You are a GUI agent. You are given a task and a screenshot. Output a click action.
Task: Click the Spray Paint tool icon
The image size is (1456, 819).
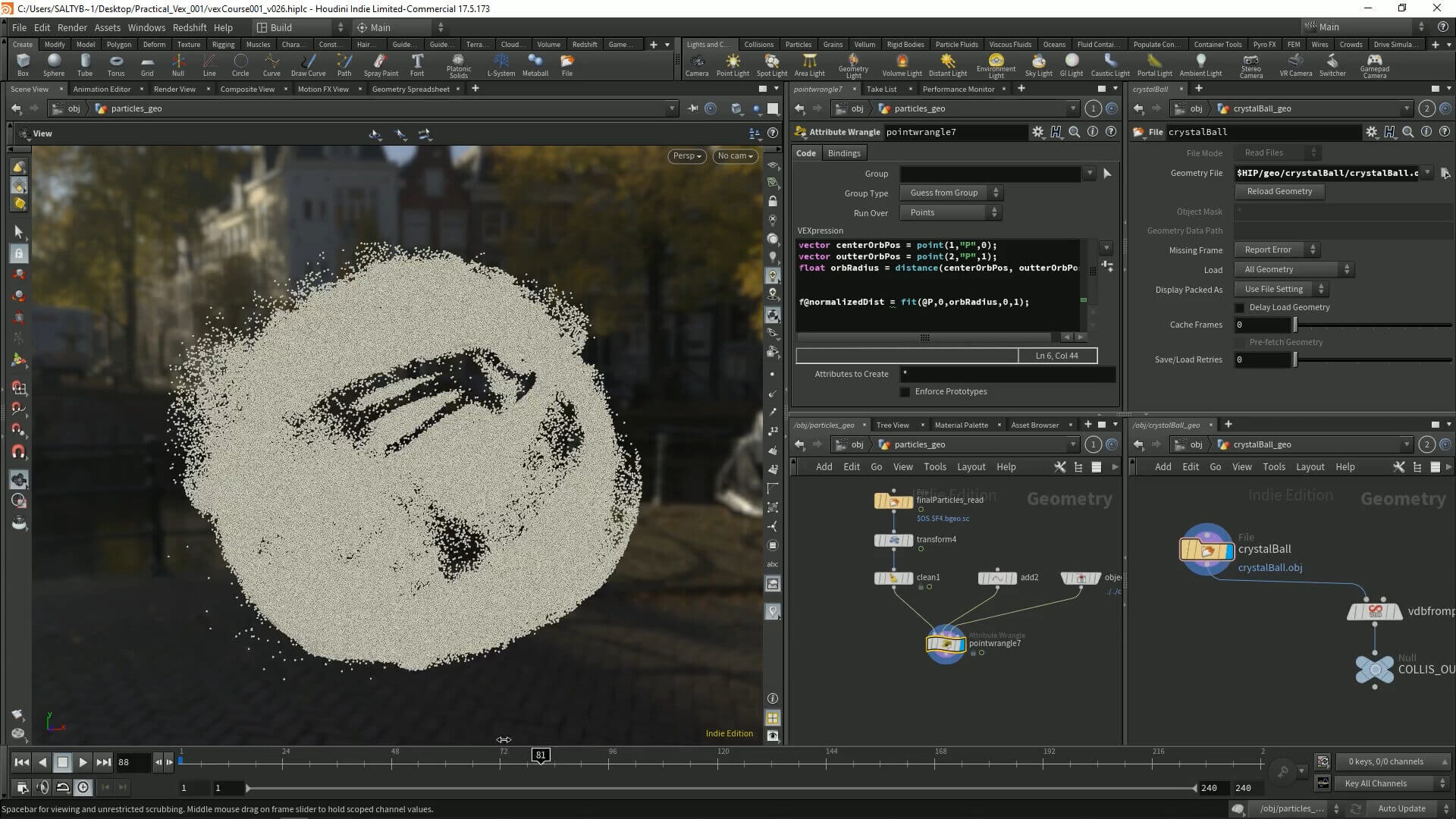pyautogui.click(x=381, y=61)
